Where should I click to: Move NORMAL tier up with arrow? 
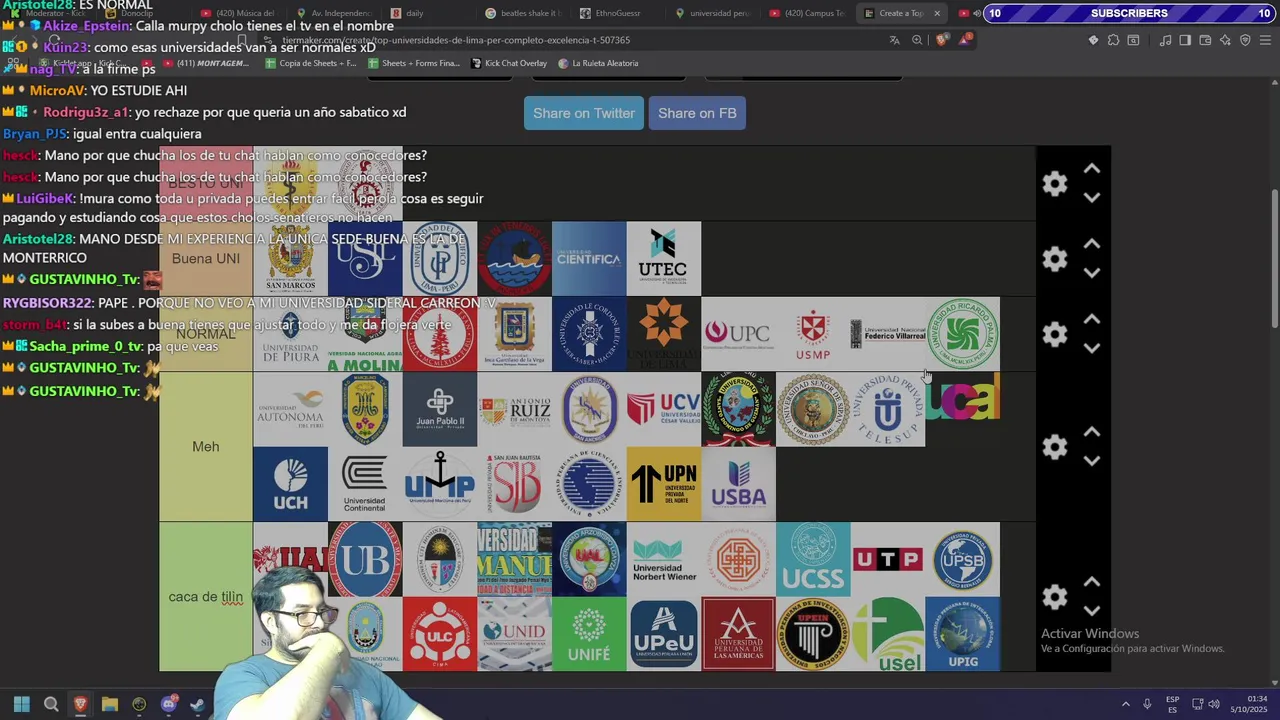1092,319
